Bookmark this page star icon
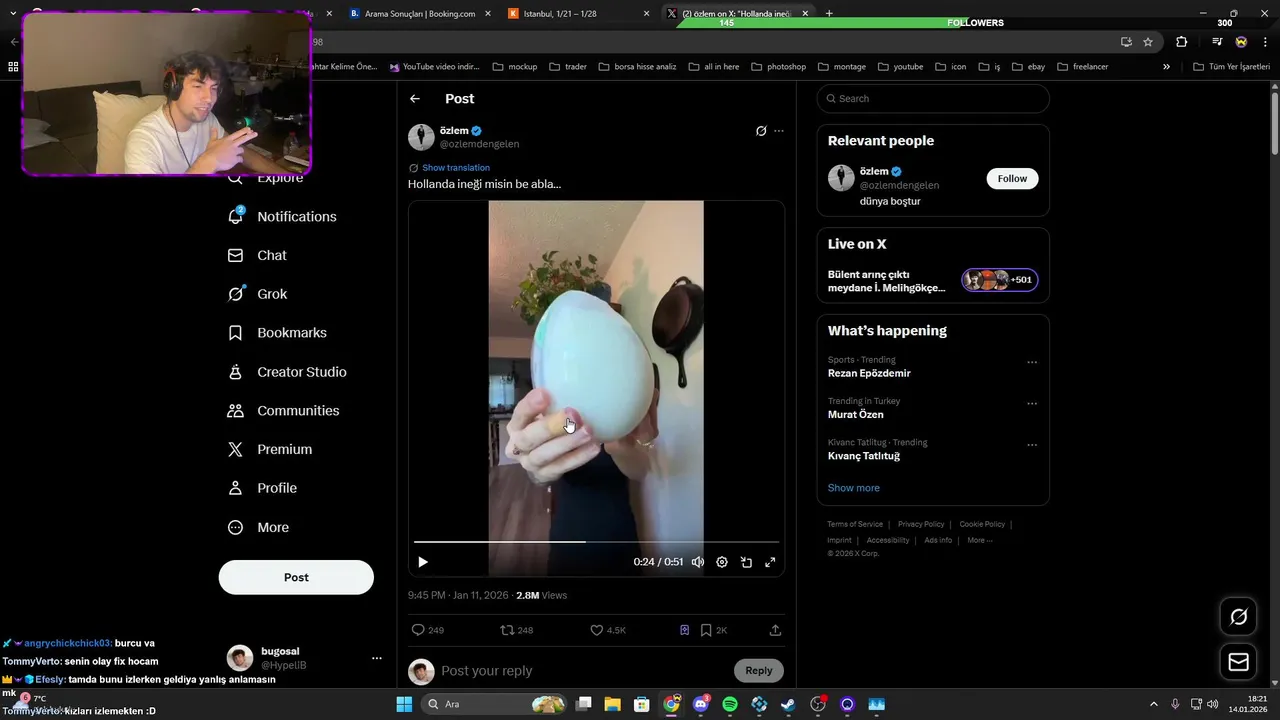 [x=1148, y=42]
